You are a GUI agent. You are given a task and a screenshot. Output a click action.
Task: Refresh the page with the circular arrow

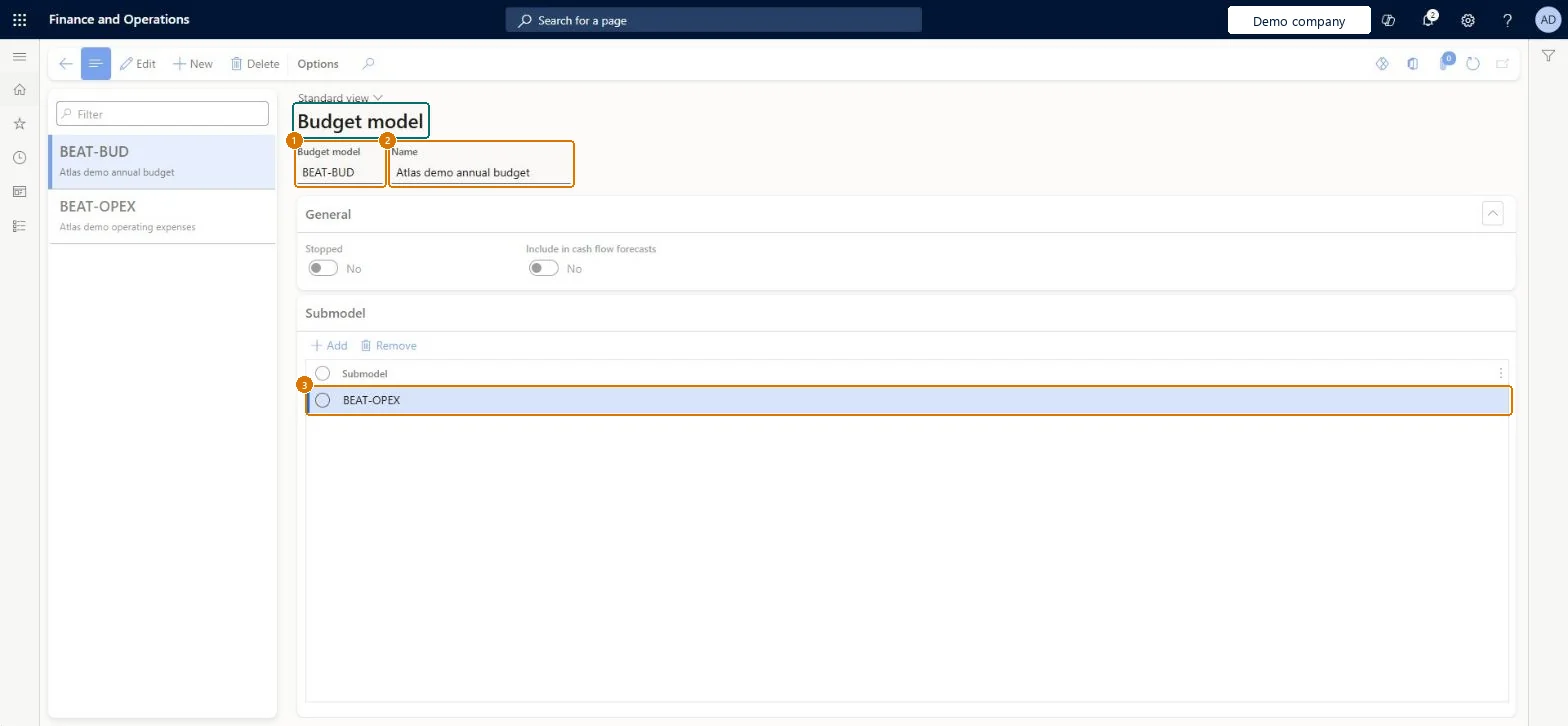click(x=1473, y=64)
